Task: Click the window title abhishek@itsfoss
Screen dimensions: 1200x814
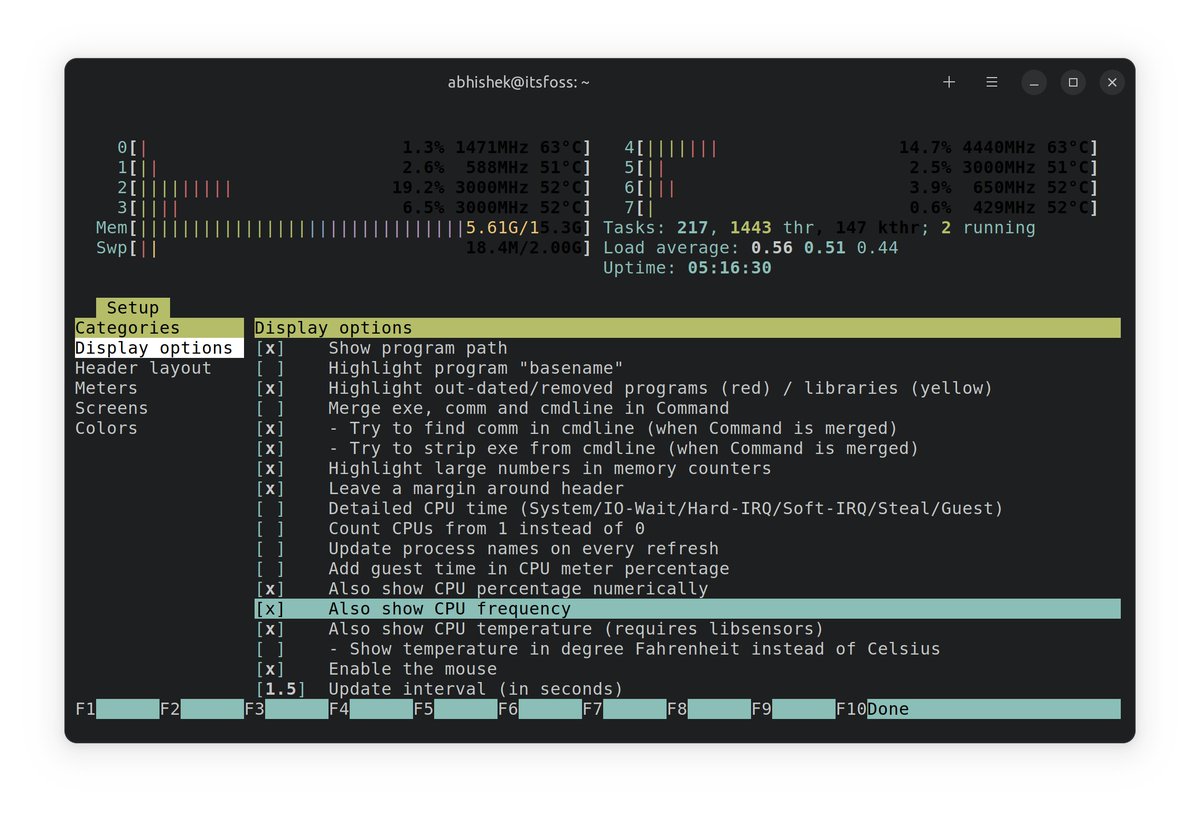Action: point(519,82)
